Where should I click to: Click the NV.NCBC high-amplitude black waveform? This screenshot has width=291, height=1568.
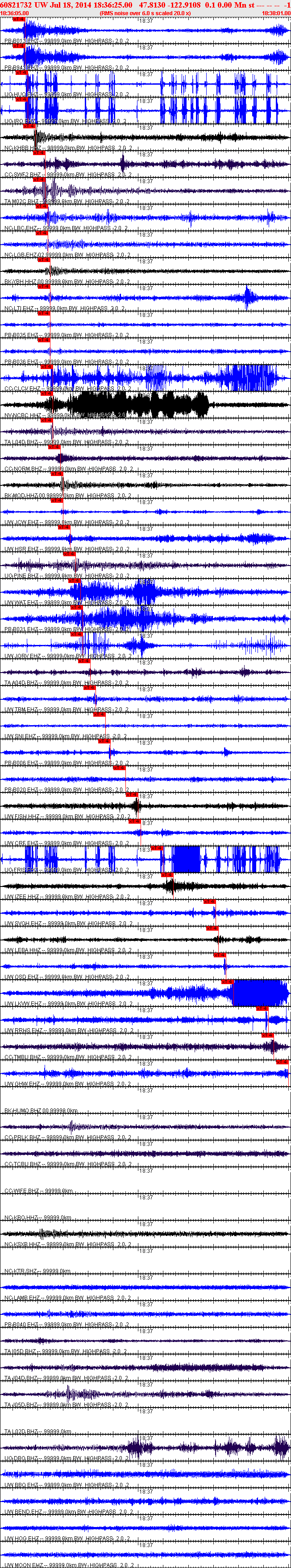tap(134, 403)
